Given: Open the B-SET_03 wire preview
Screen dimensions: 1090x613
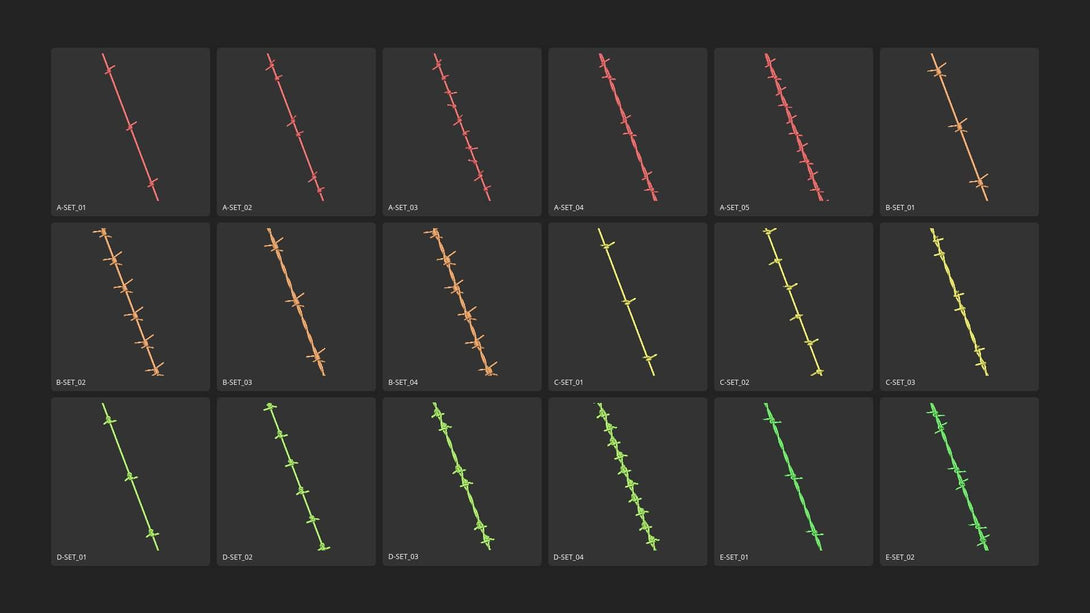Looking at the screenshot, I should (296, 306).
